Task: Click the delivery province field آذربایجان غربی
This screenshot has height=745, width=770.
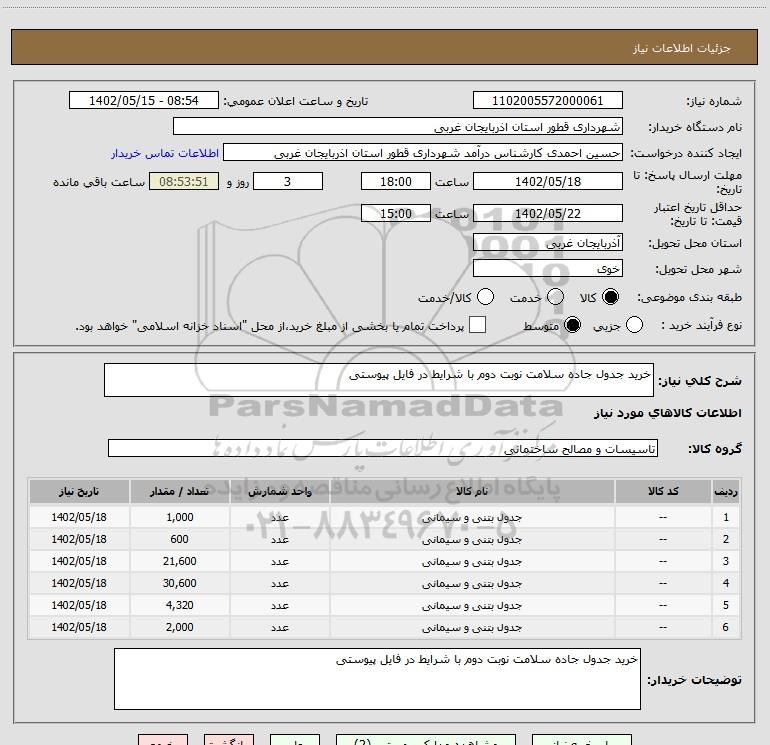Action: (548, 242)
